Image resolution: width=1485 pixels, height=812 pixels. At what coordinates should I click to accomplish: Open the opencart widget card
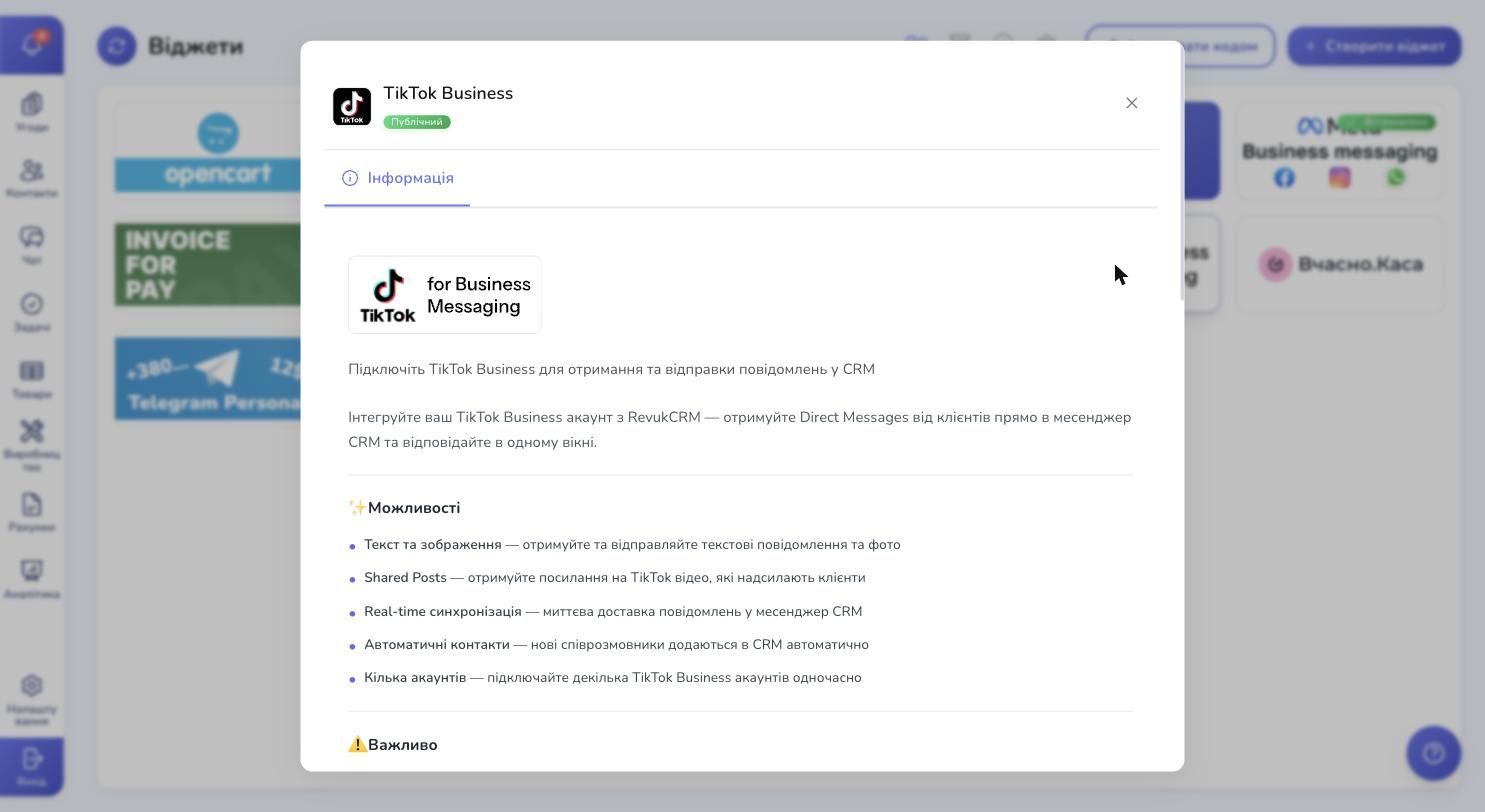pos(208,150)
